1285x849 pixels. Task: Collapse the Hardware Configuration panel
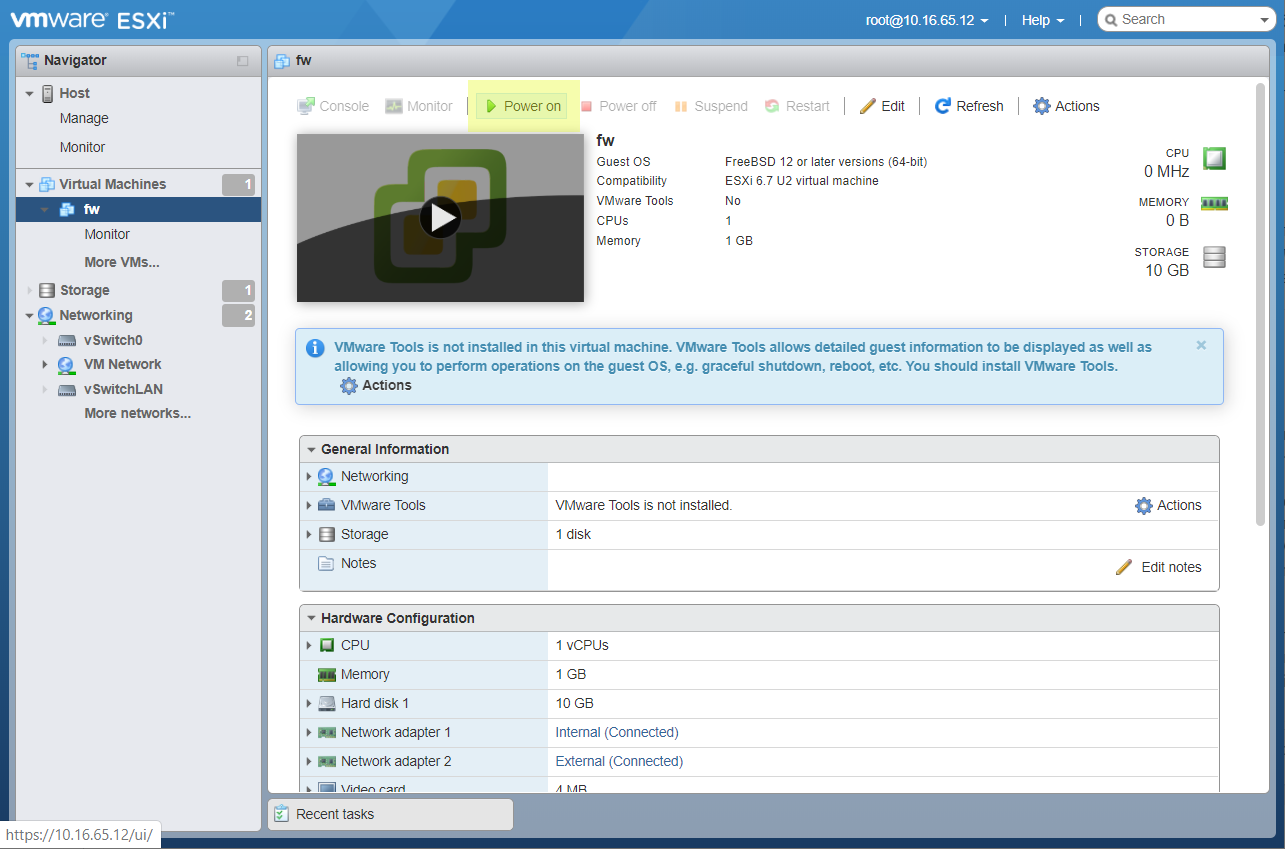click(312, 618)
